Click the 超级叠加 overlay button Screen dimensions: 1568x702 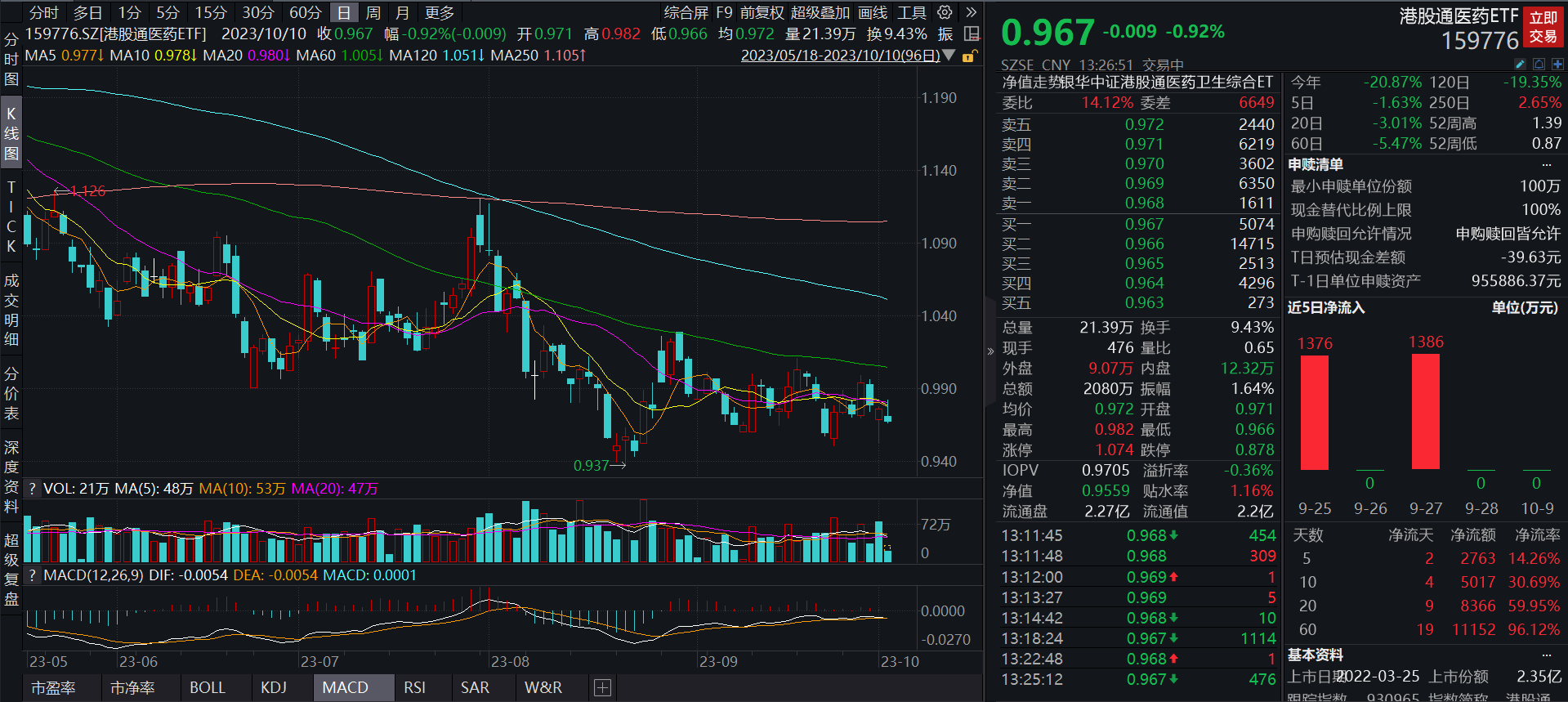tap(820, 12)
